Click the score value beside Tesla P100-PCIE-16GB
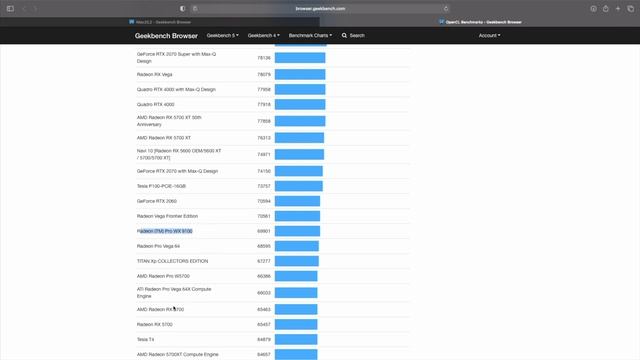 (264, 186)
